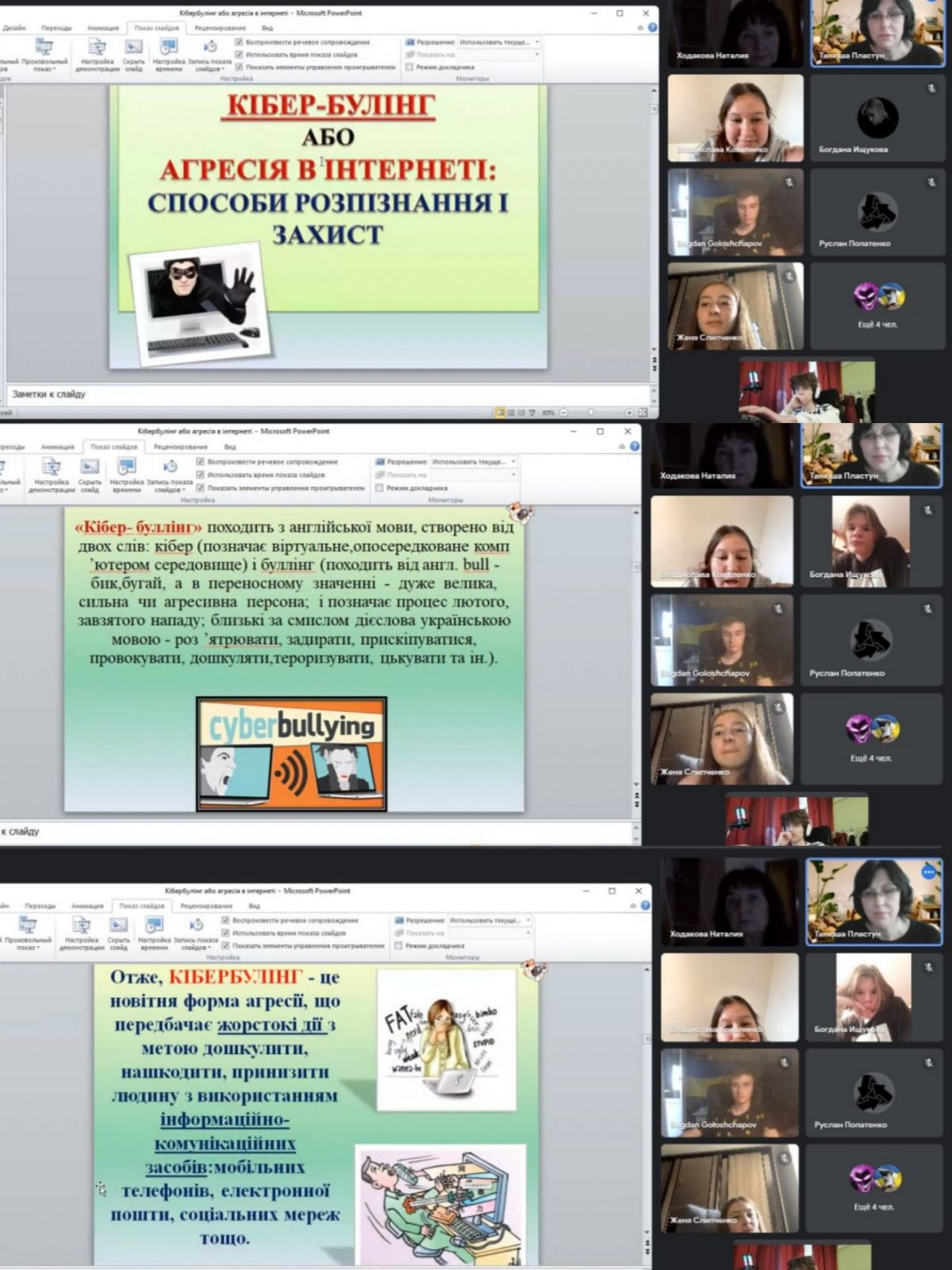Expand 'Разрешение' combo box in middle window
The image size is (952, 1270).
click(x=513, y=461)
